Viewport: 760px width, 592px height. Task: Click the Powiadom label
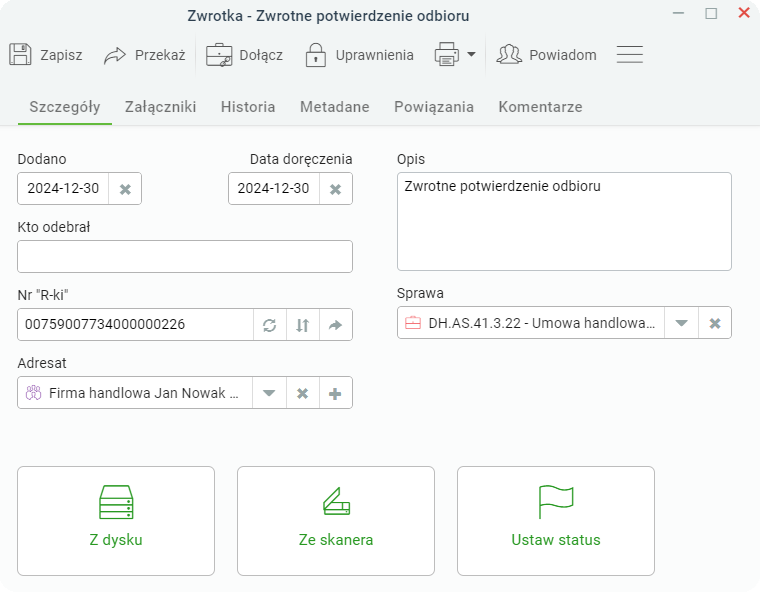click(563, 55)
